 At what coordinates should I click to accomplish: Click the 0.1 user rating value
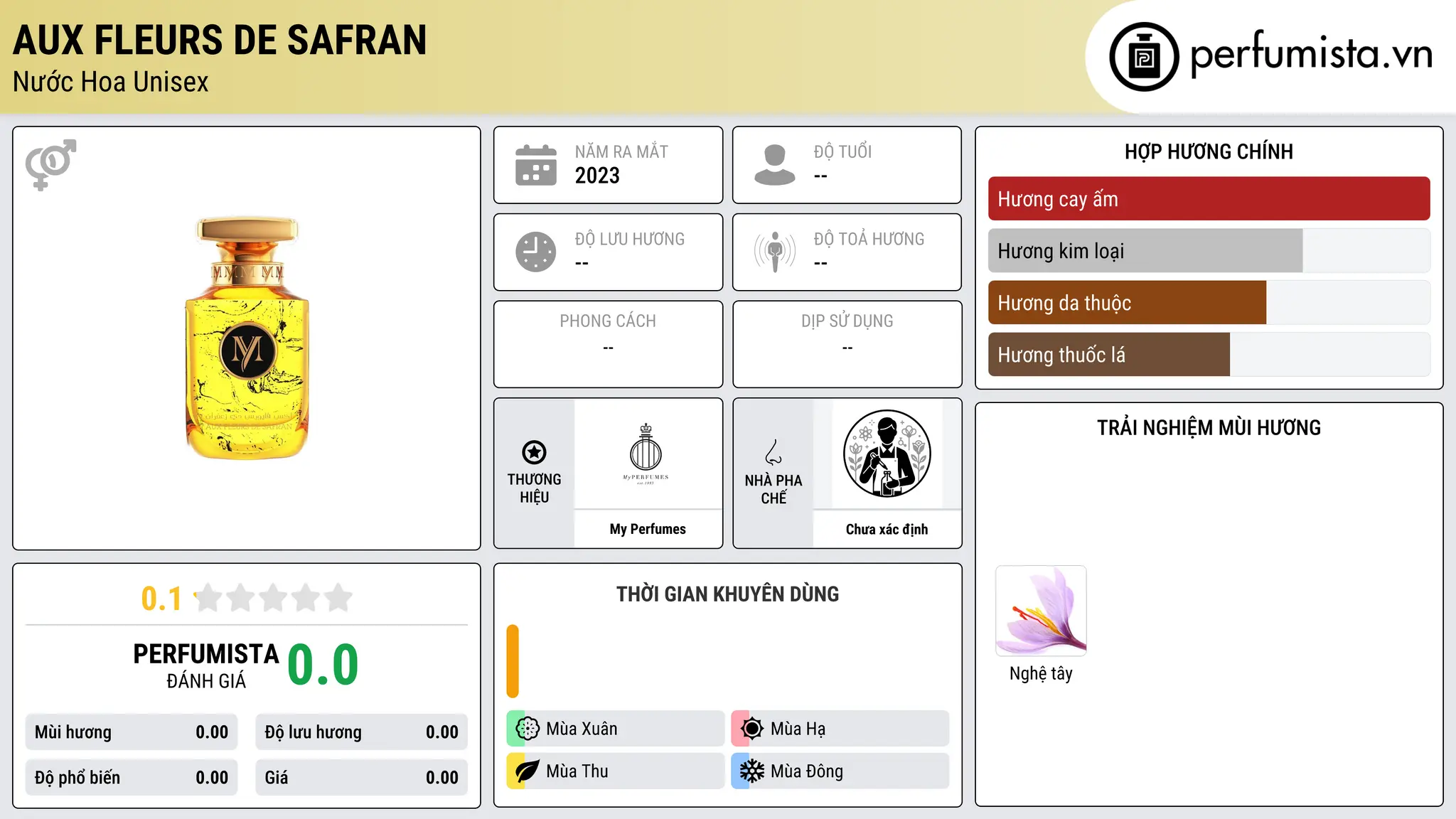coord(161,599)
